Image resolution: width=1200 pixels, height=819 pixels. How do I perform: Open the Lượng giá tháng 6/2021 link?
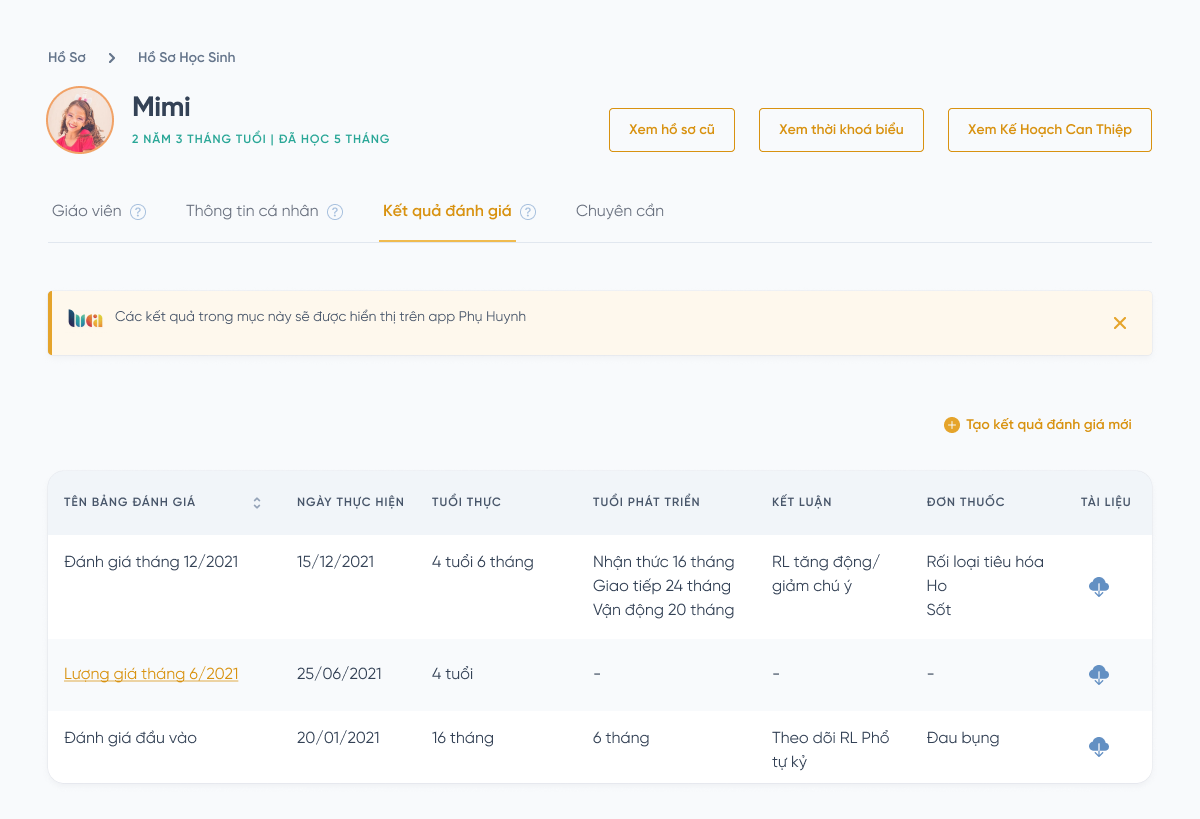pos(151,674)
